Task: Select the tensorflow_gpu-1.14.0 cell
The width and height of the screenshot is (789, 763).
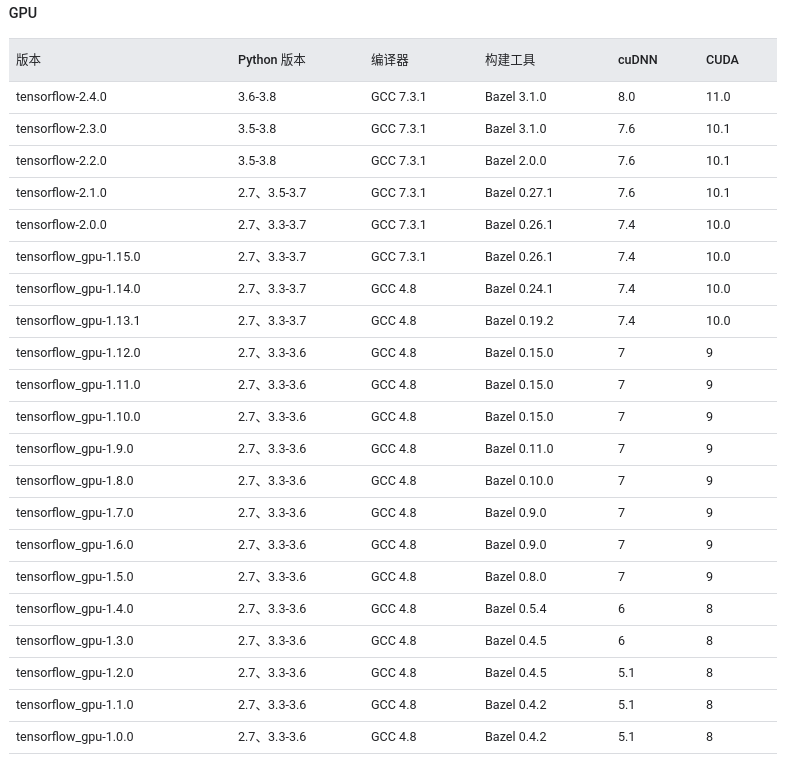Action: tap(78, 289)
